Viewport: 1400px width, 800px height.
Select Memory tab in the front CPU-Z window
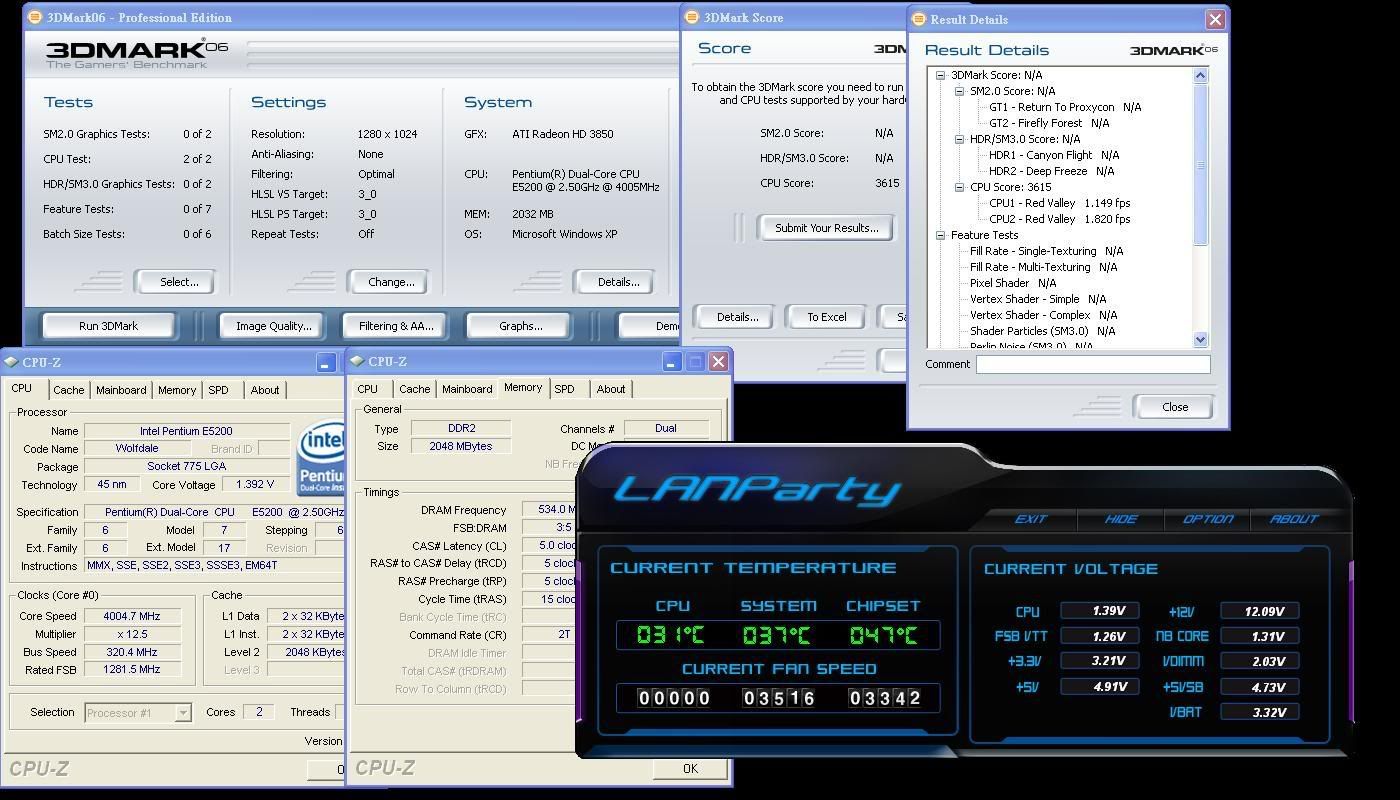tap(523, 387)
